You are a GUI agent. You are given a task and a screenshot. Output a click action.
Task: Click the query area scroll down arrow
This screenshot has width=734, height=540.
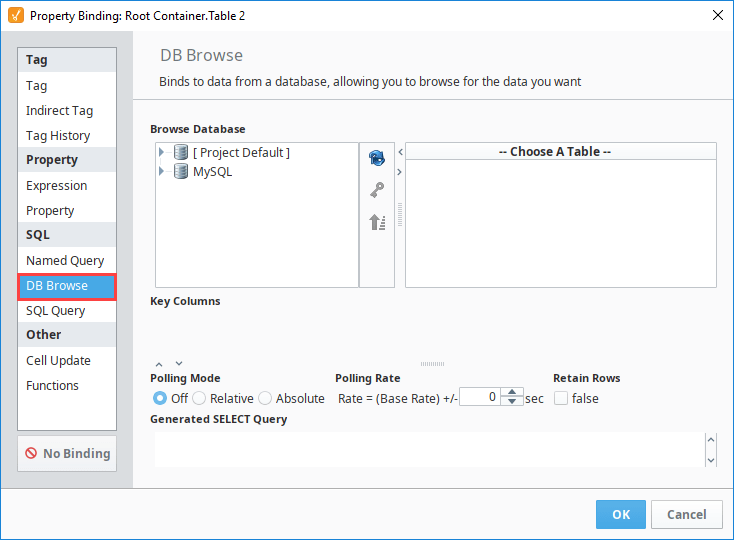[711, 460]
